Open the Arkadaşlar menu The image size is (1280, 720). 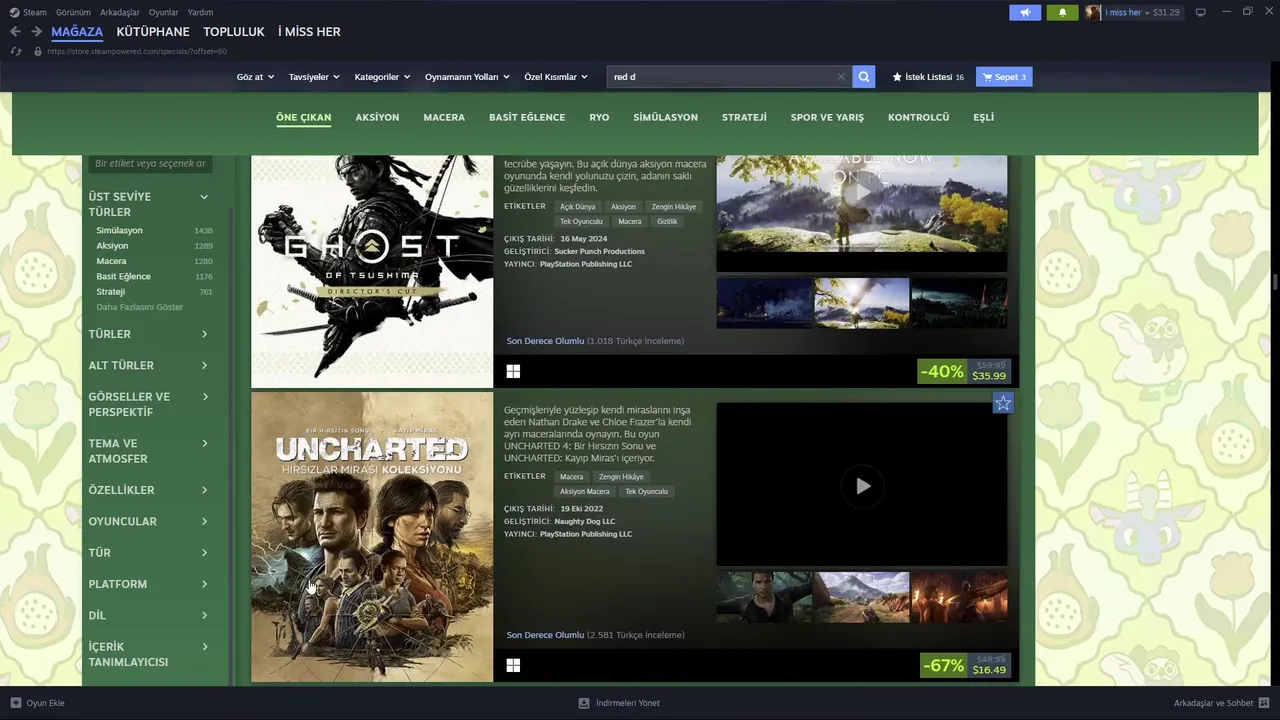pyautogui.click(x=120, y=12)
